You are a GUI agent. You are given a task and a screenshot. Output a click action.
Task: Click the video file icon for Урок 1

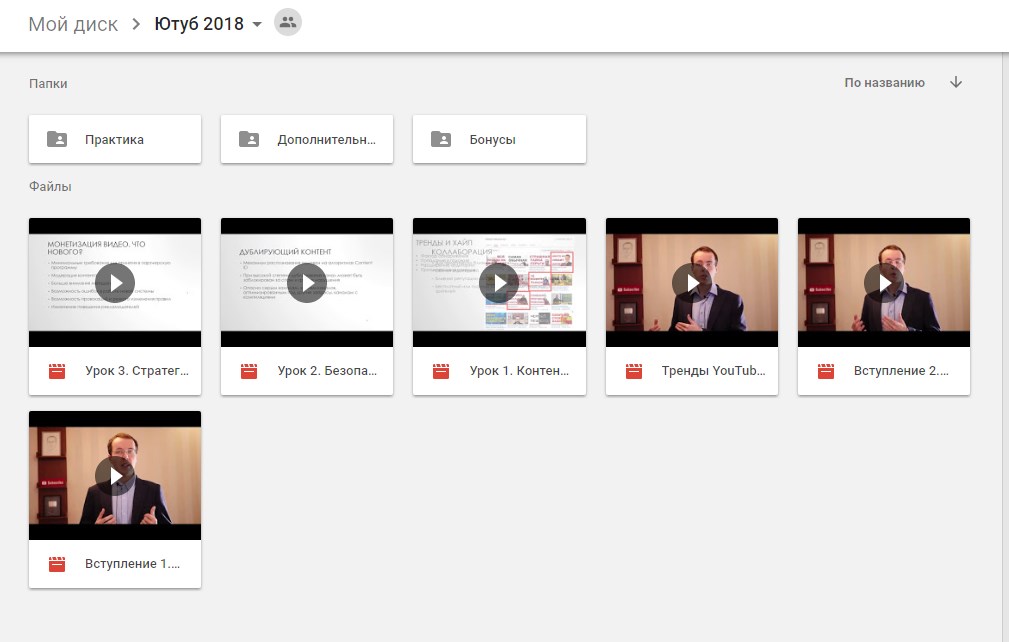441,371
